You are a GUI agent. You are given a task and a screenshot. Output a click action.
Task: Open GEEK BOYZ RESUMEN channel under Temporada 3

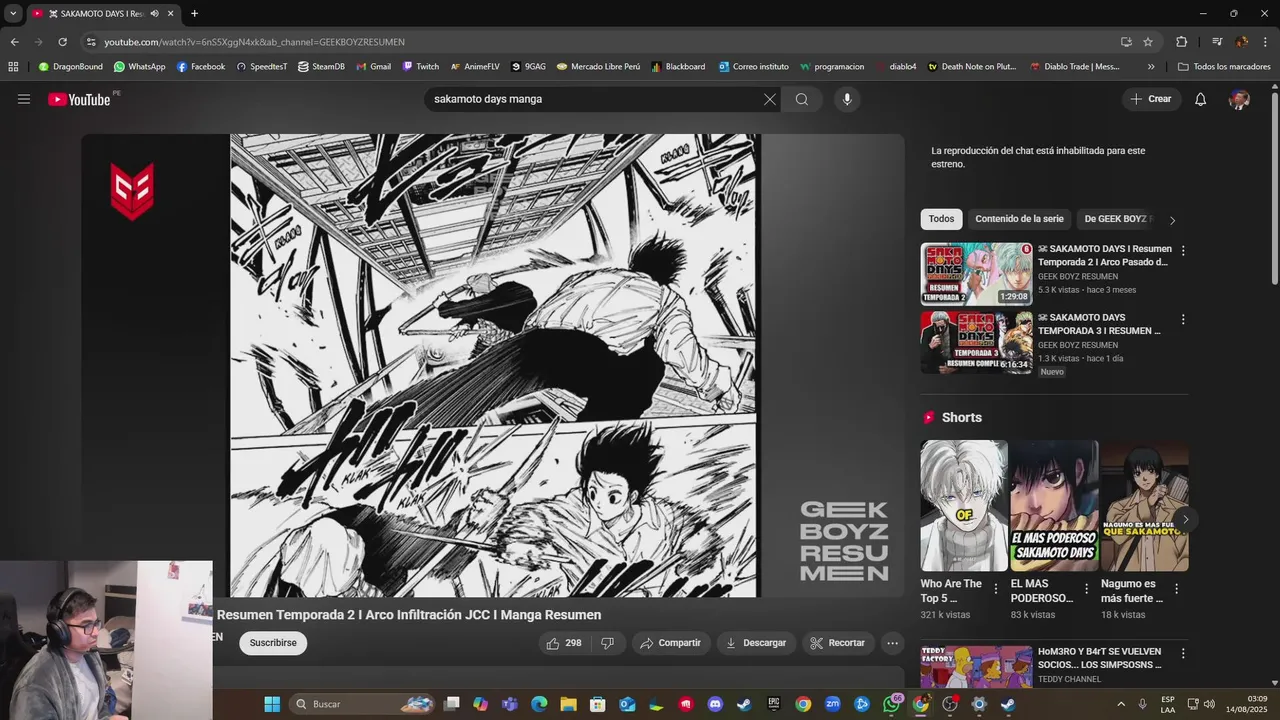1078,345
